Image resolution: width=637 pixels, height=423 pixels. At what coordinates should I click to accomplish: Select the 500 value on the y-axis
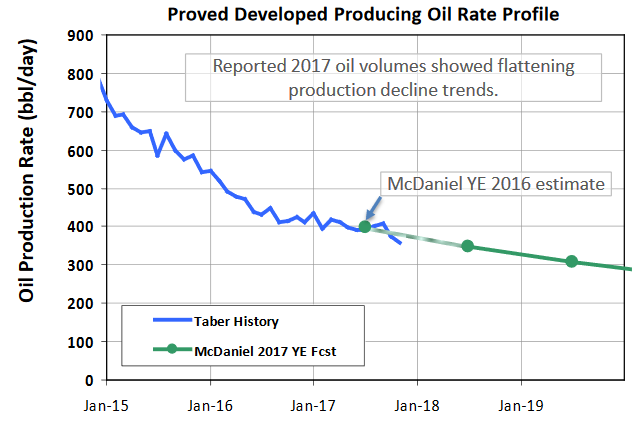78,189
